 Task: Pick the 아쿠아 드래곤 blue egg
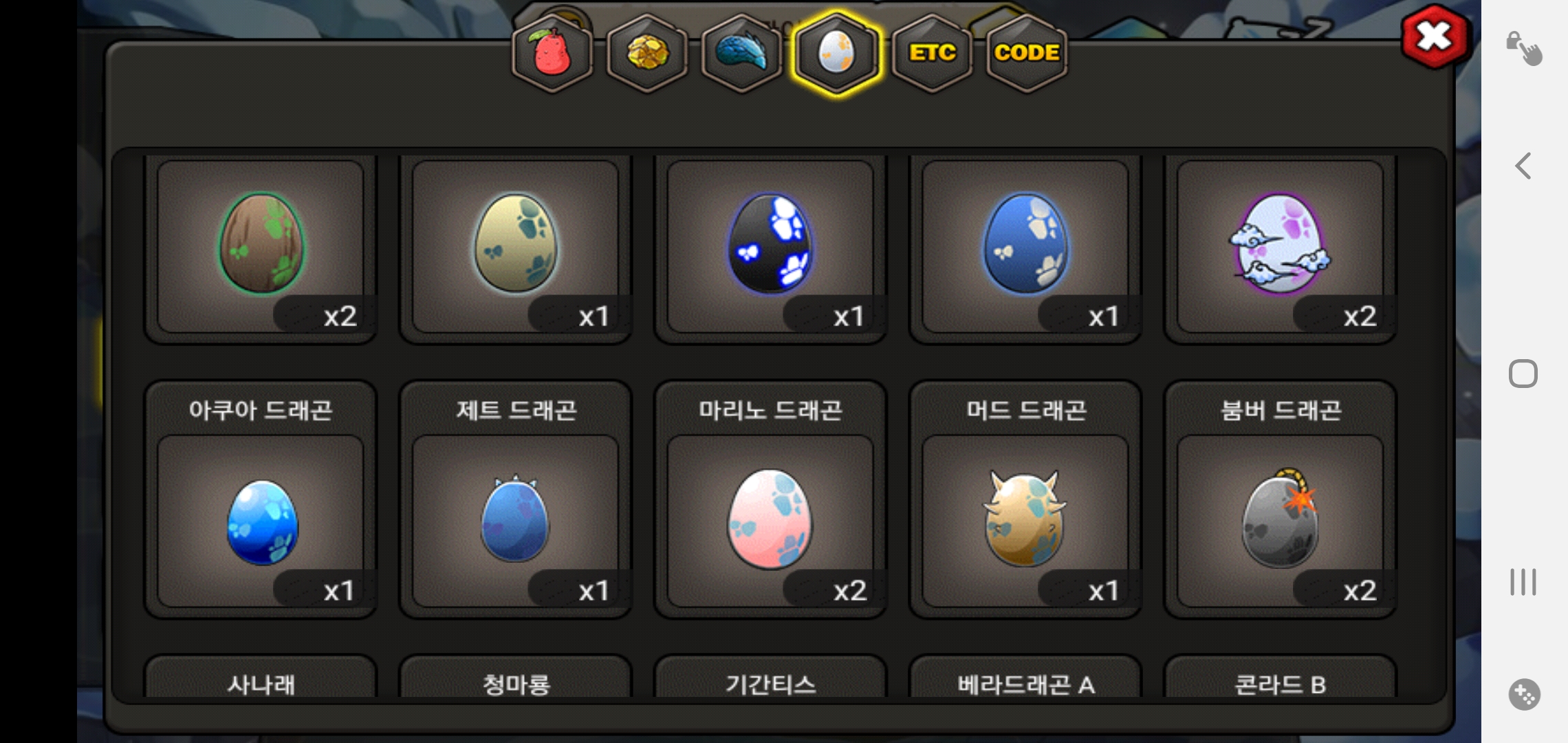click(261, 521)
